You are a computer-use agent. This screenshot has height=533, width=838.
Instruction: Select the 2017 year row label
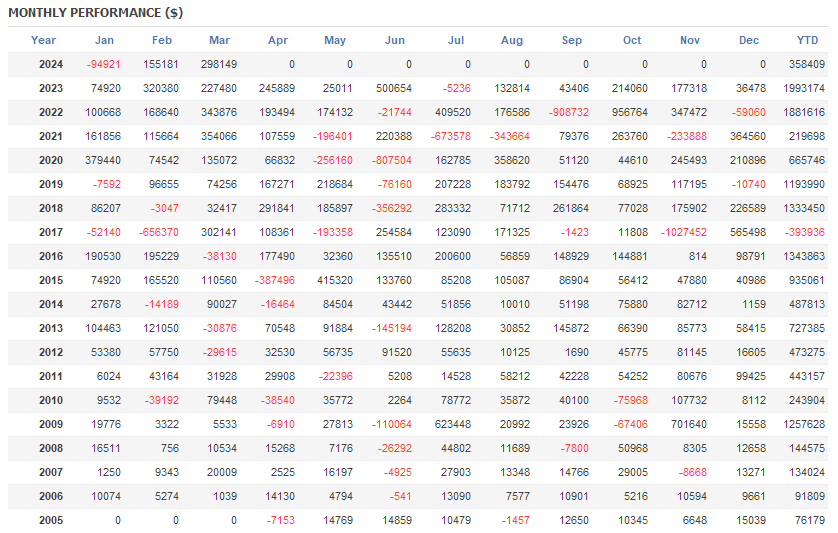(51, 233)
